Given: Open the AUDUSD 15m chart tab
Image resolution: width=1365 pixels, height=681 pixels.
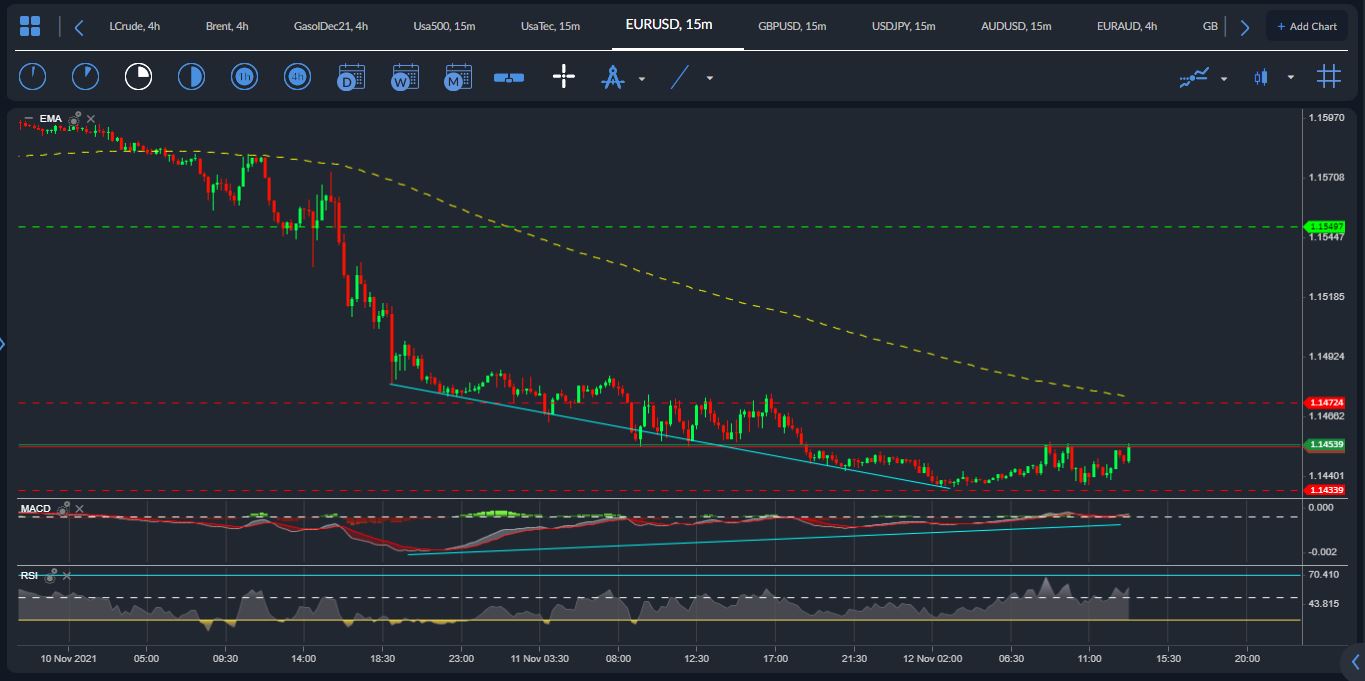Looking at the screenshot, I should (x=1015, y=27).
